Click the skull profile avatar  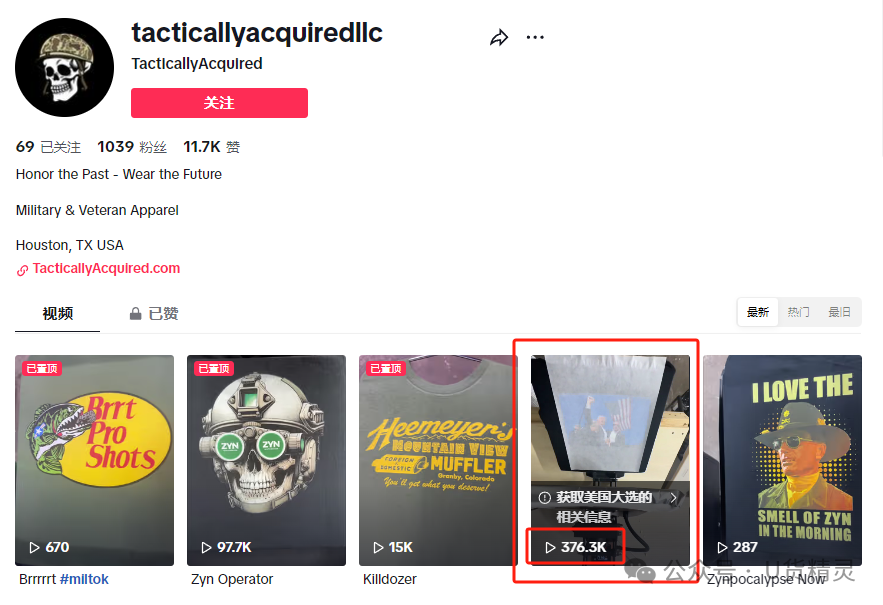pyautogui.click(x=64, y=68)
